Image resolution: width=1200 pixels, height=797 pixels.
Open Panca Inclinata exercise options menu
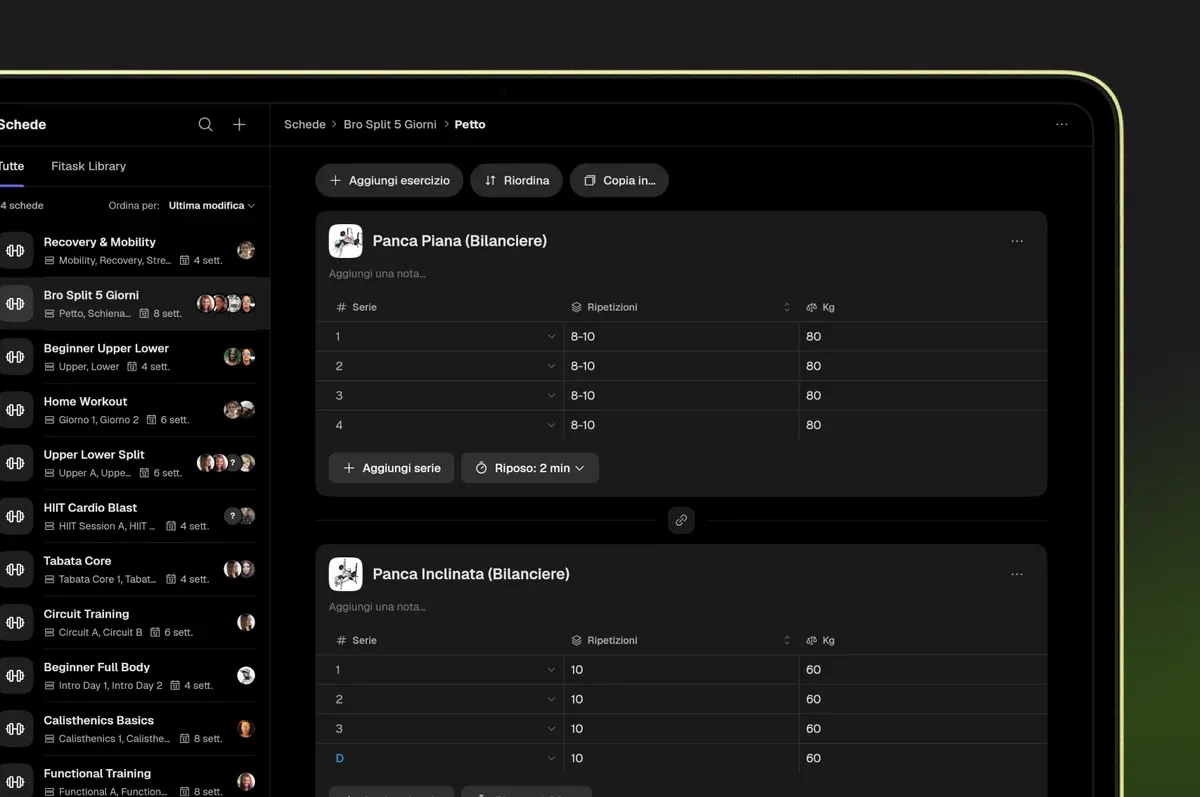click(x=1017, y=574)
